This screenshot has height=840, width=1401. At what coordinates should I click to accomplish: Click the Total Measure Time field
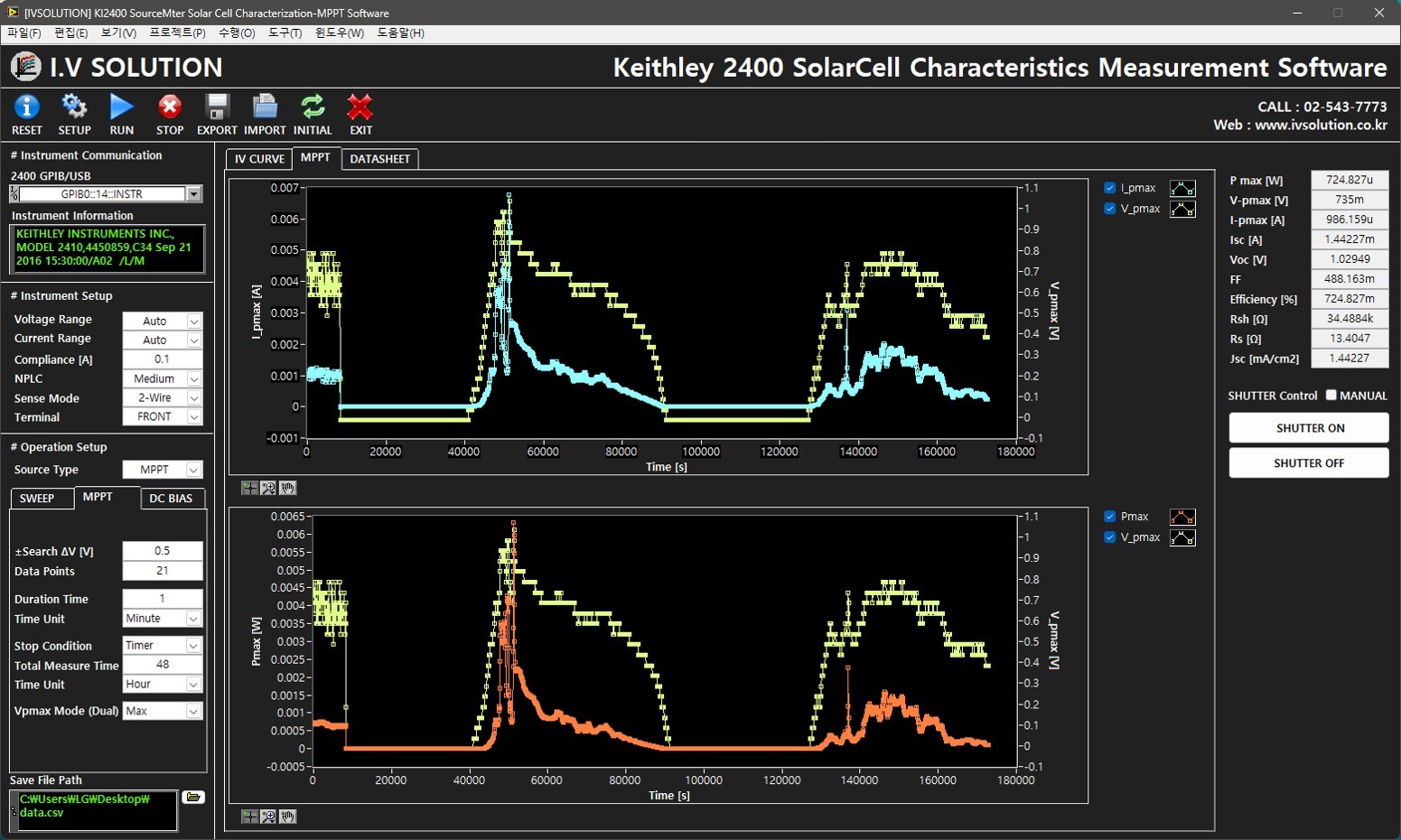(x=163, y=665)
